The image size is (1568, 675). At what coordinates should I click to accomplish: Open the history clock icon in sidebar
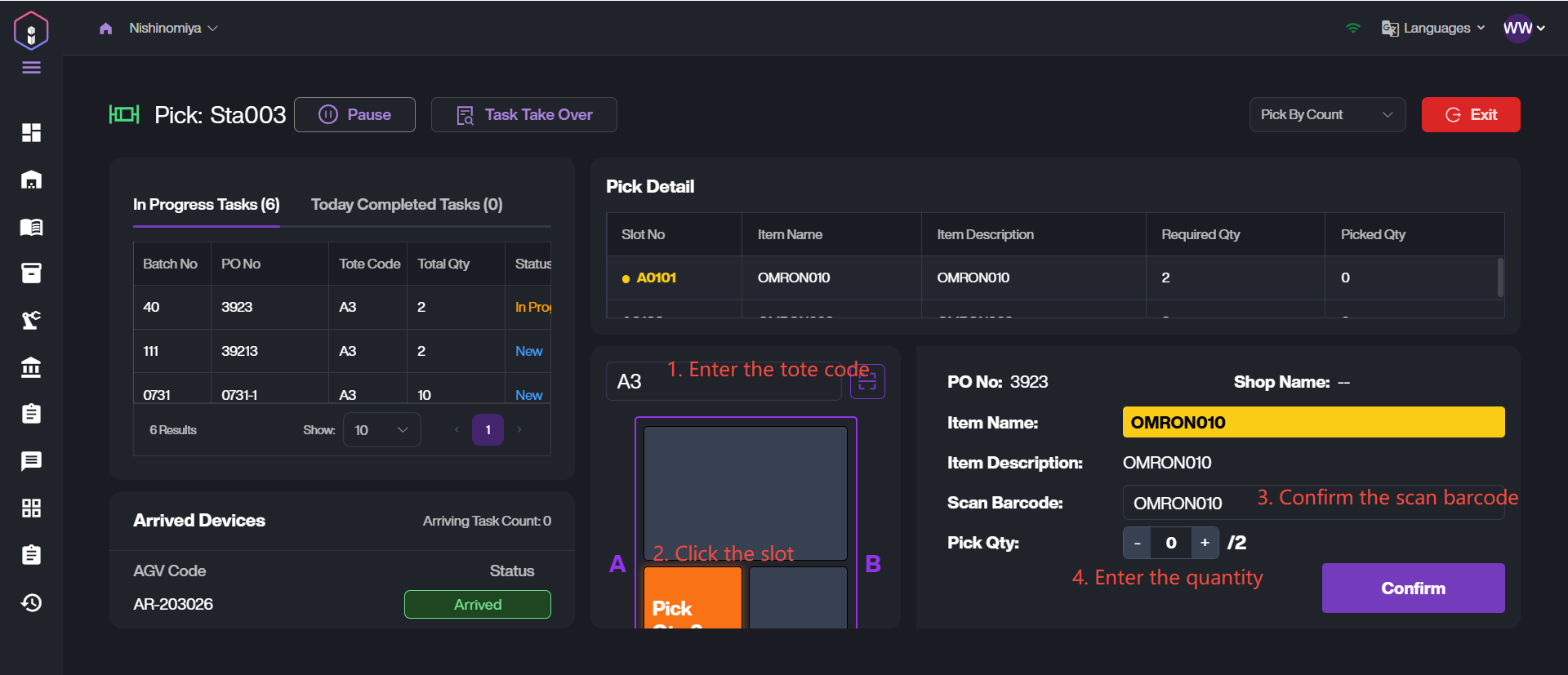pos(31,602)
